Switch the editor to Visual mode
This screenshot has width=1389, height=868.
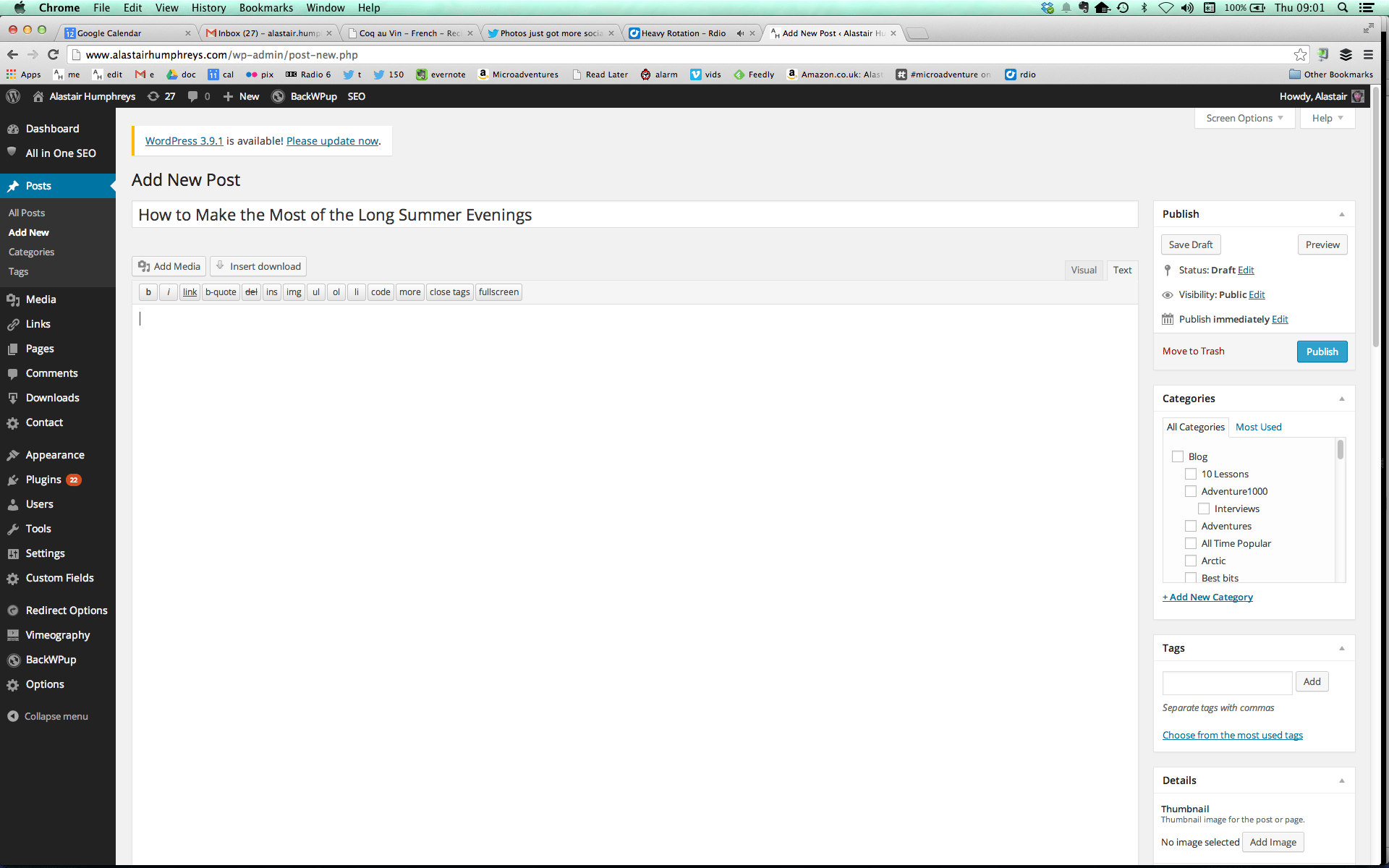(1083, 270)
